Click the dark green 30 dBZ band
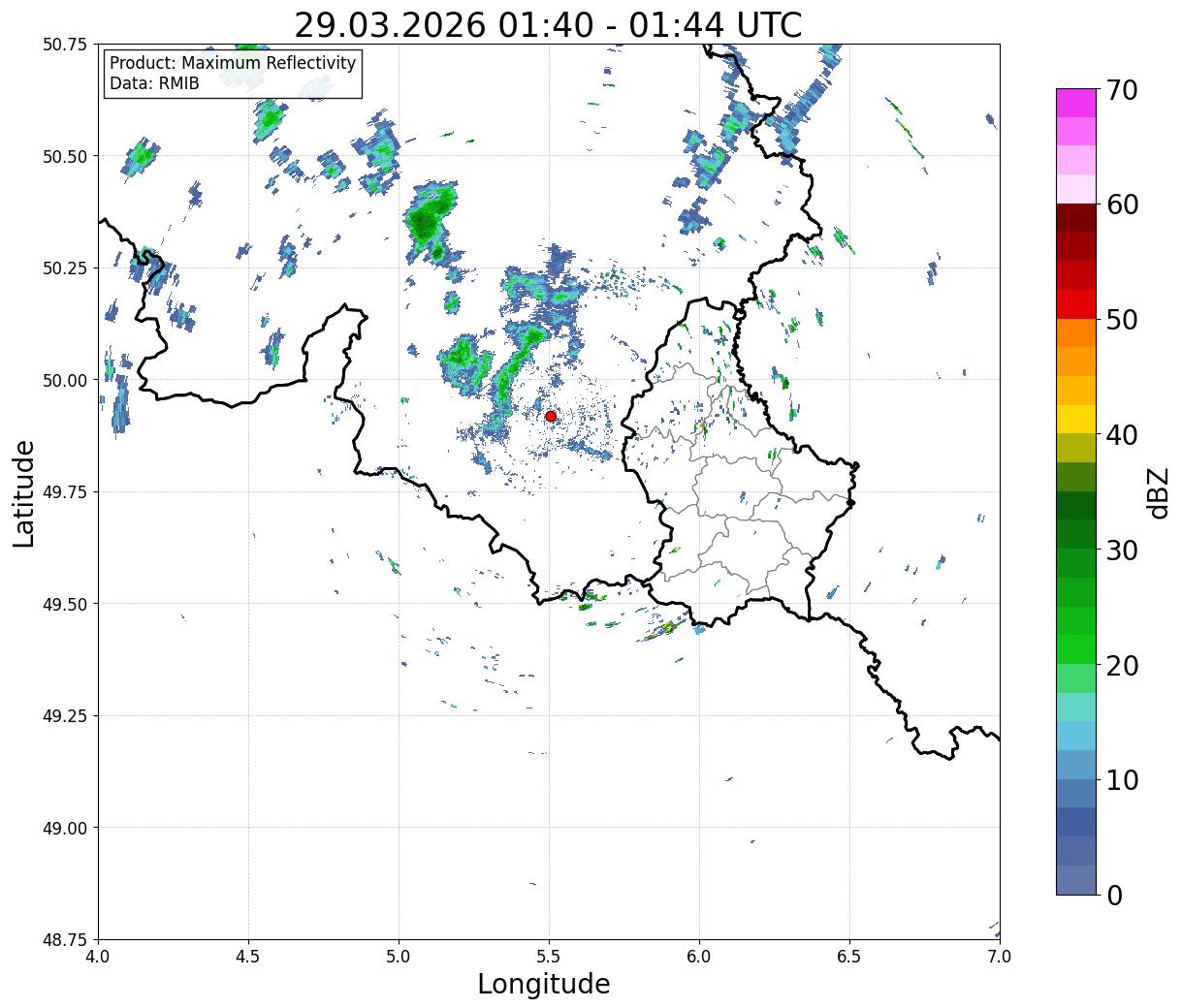Viewport: 1182px width, 1008px height. click(1076, 535)
